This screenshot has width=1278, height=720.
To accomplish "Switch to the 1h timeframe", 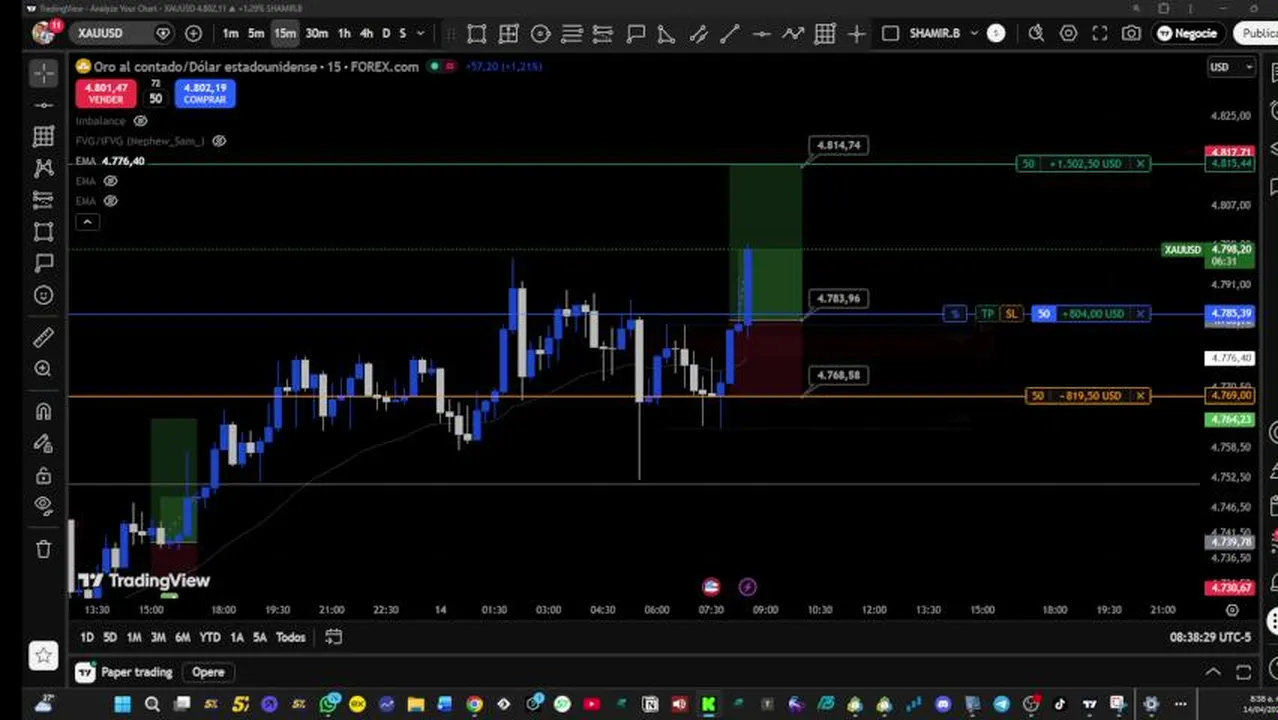I will (x=344, y=33).
